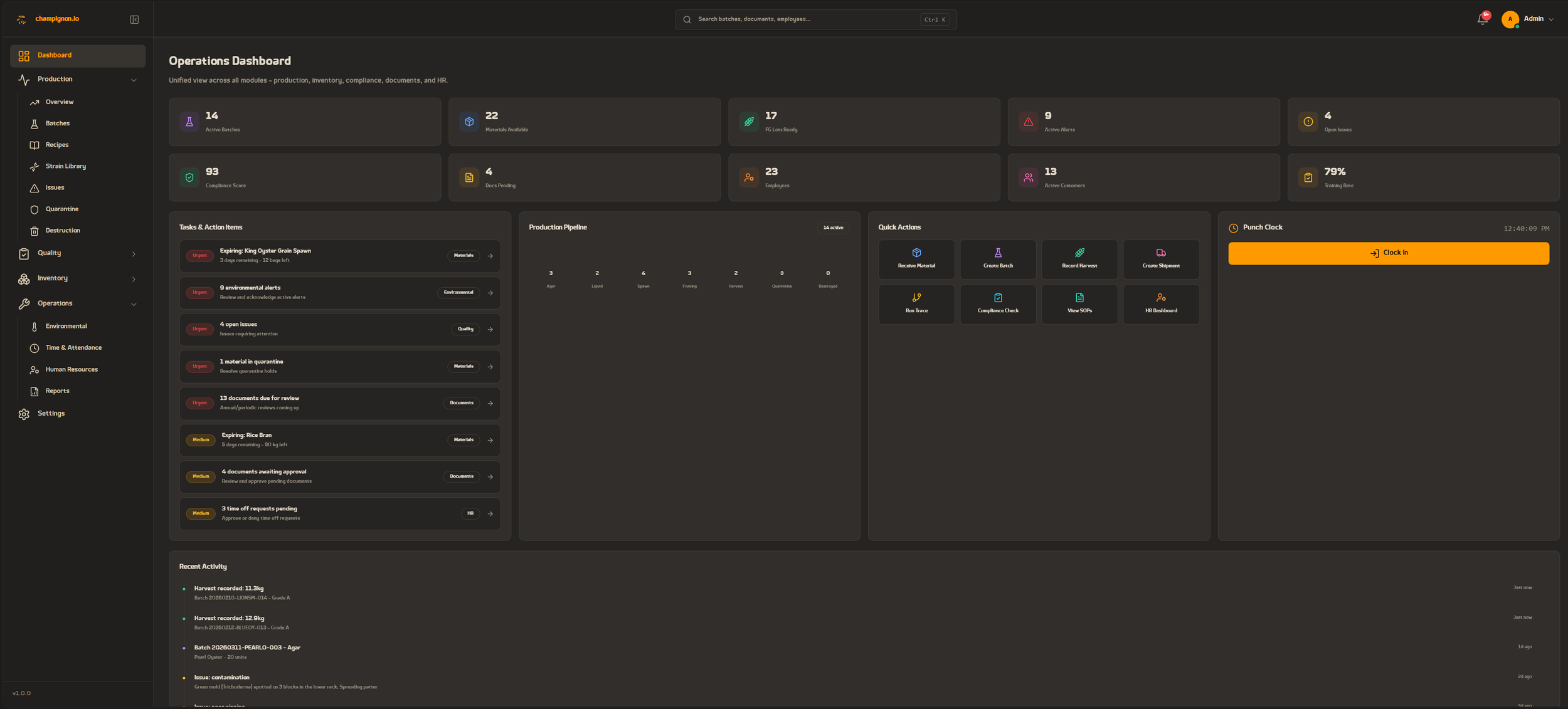
Task: Launch the Run Trace quick action
Action: point(916,304)
